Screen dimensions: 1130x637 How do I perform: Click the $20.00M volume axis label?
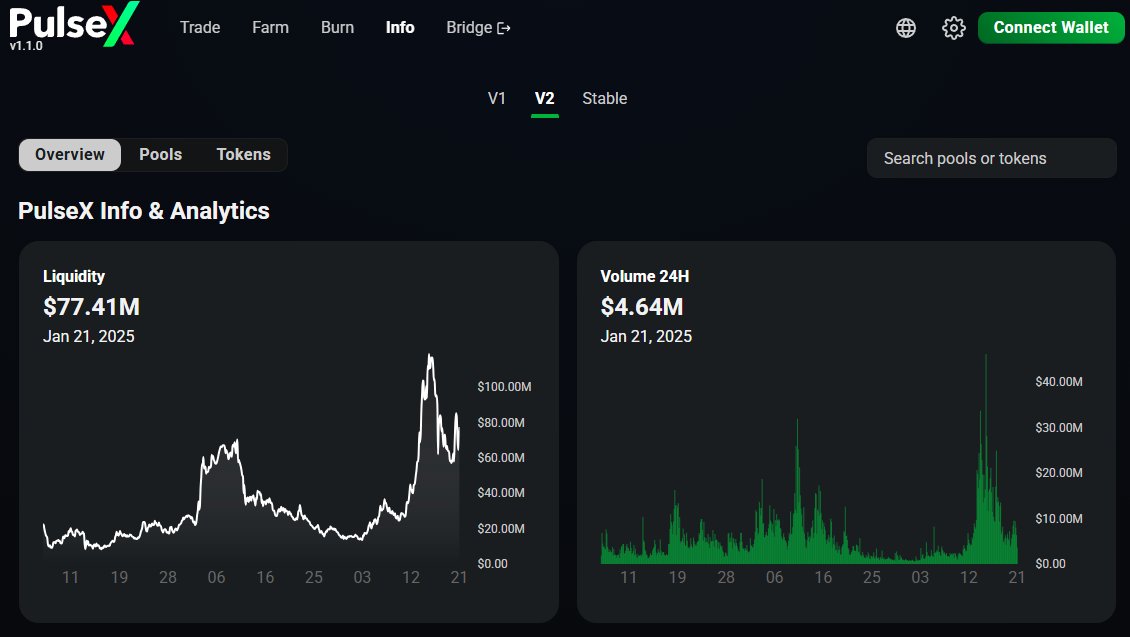pos(1059,473)
